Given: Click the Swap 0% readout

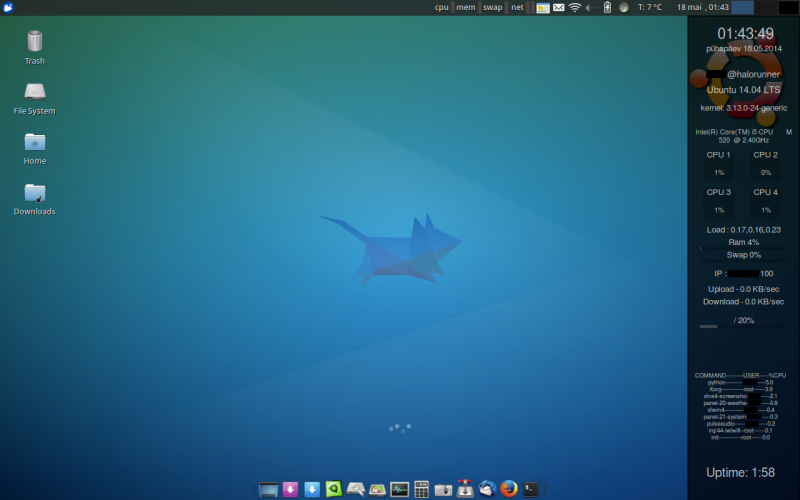Looking at the screenshot, I should coord(743,255).
